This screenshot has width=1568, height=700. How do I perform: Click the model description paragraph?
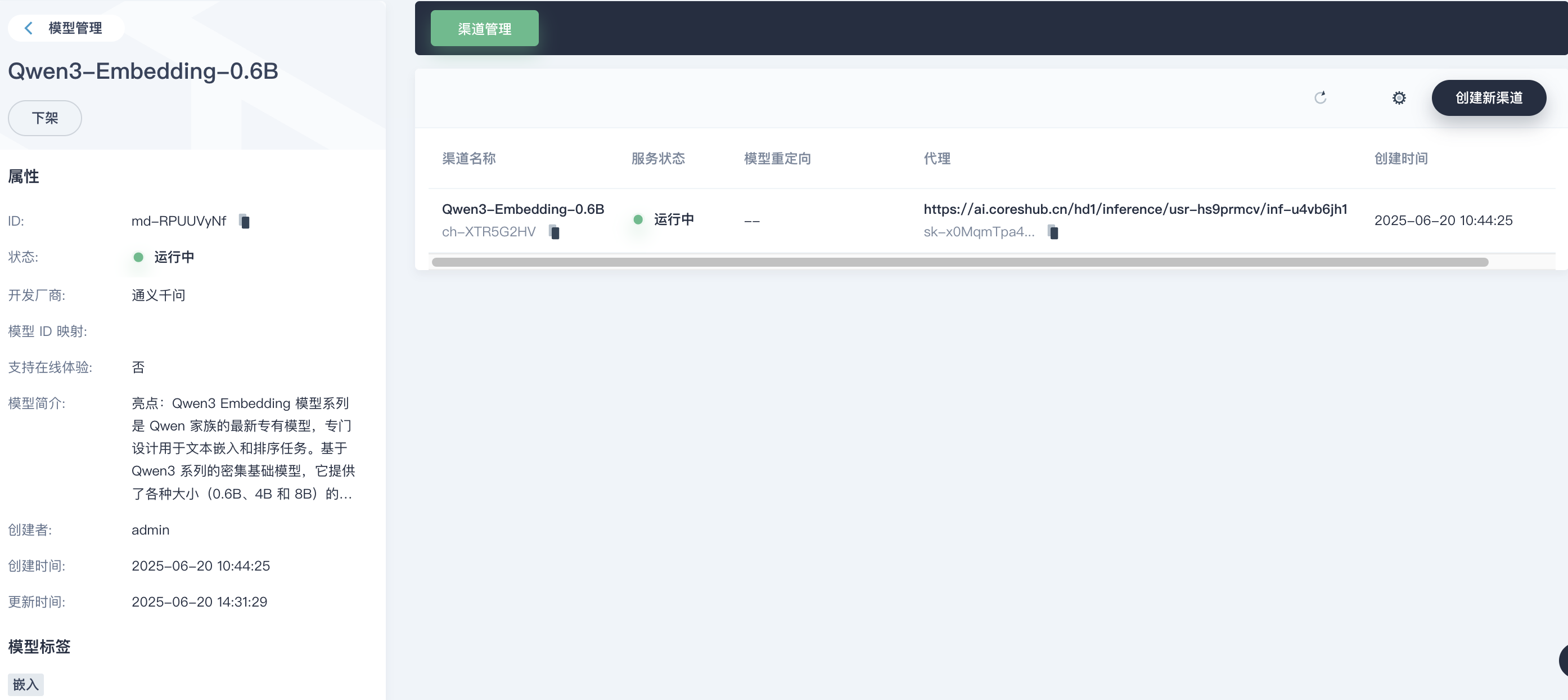tap(243, 448)
